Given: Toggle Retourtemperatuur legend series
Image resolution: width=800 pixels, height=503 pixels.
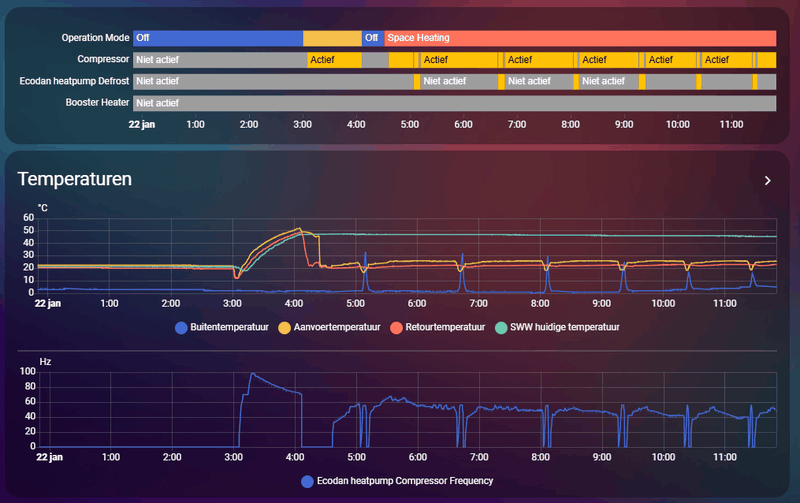Looking at the screenshot, I should (x=438, y=328).
